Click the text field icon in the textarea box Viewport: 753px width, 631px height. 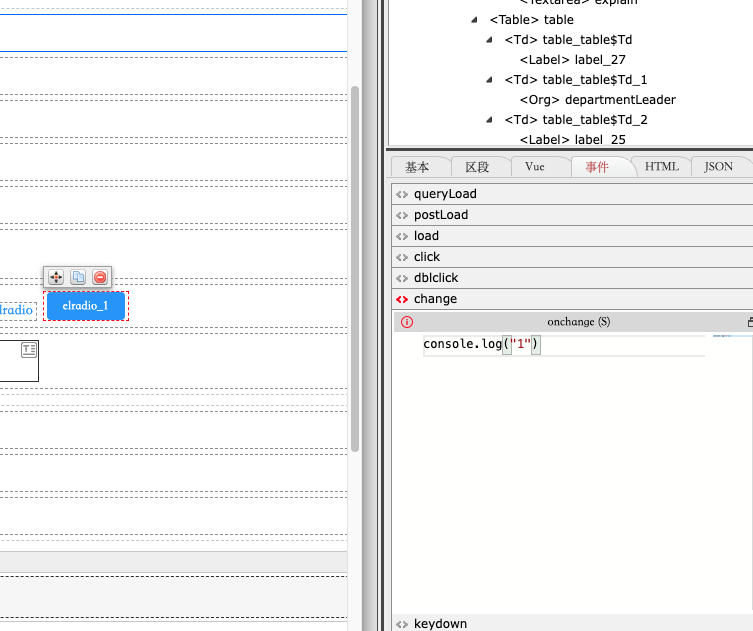(29, 349)
